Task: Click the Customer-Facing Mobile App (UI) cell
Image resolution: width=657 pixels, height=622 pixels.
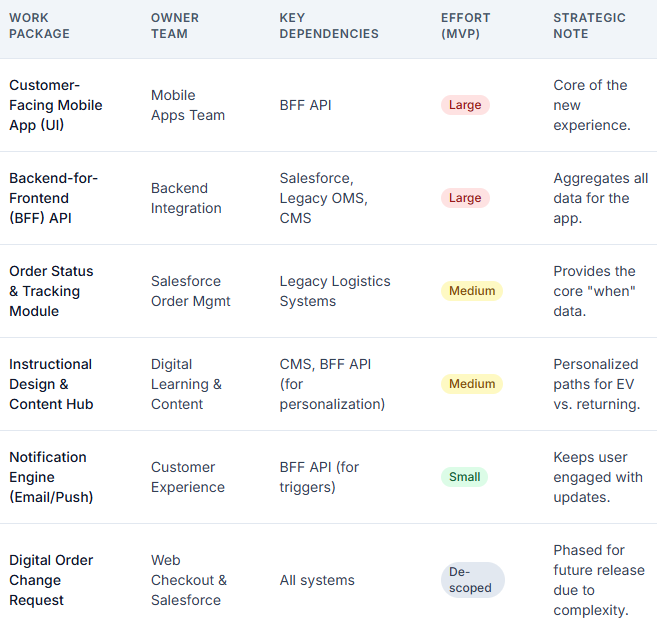Action: click(x=56, y=105)
